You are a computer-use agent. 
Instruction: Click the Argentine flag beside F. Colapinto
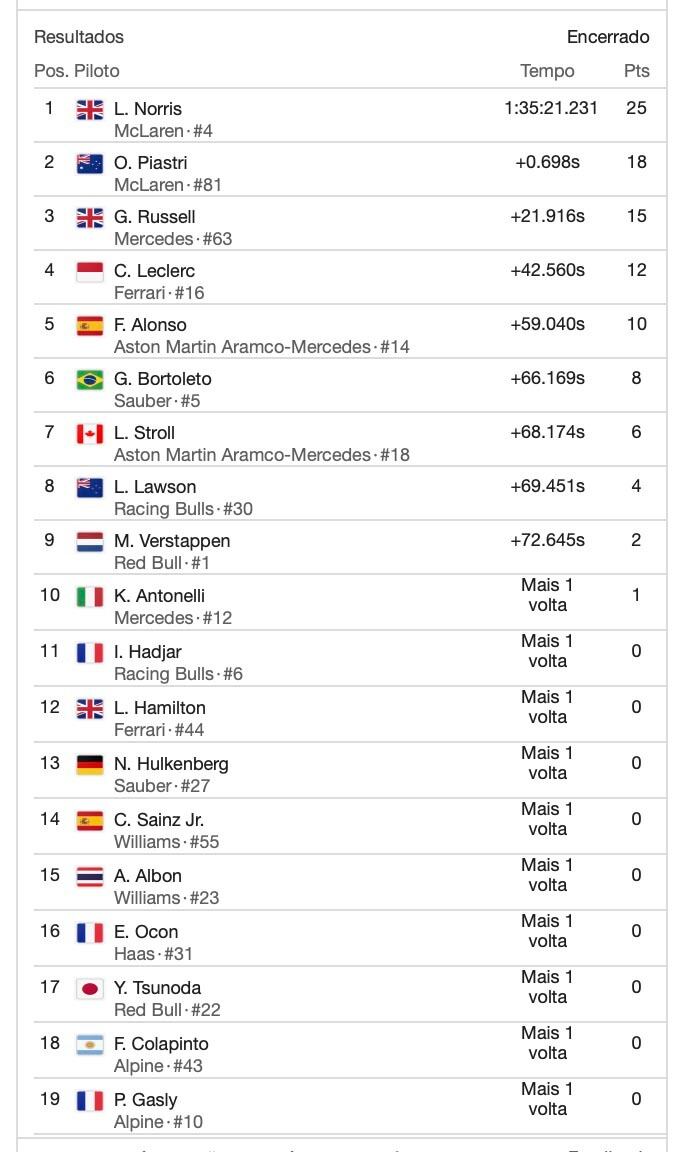[x=90, y=1045]
